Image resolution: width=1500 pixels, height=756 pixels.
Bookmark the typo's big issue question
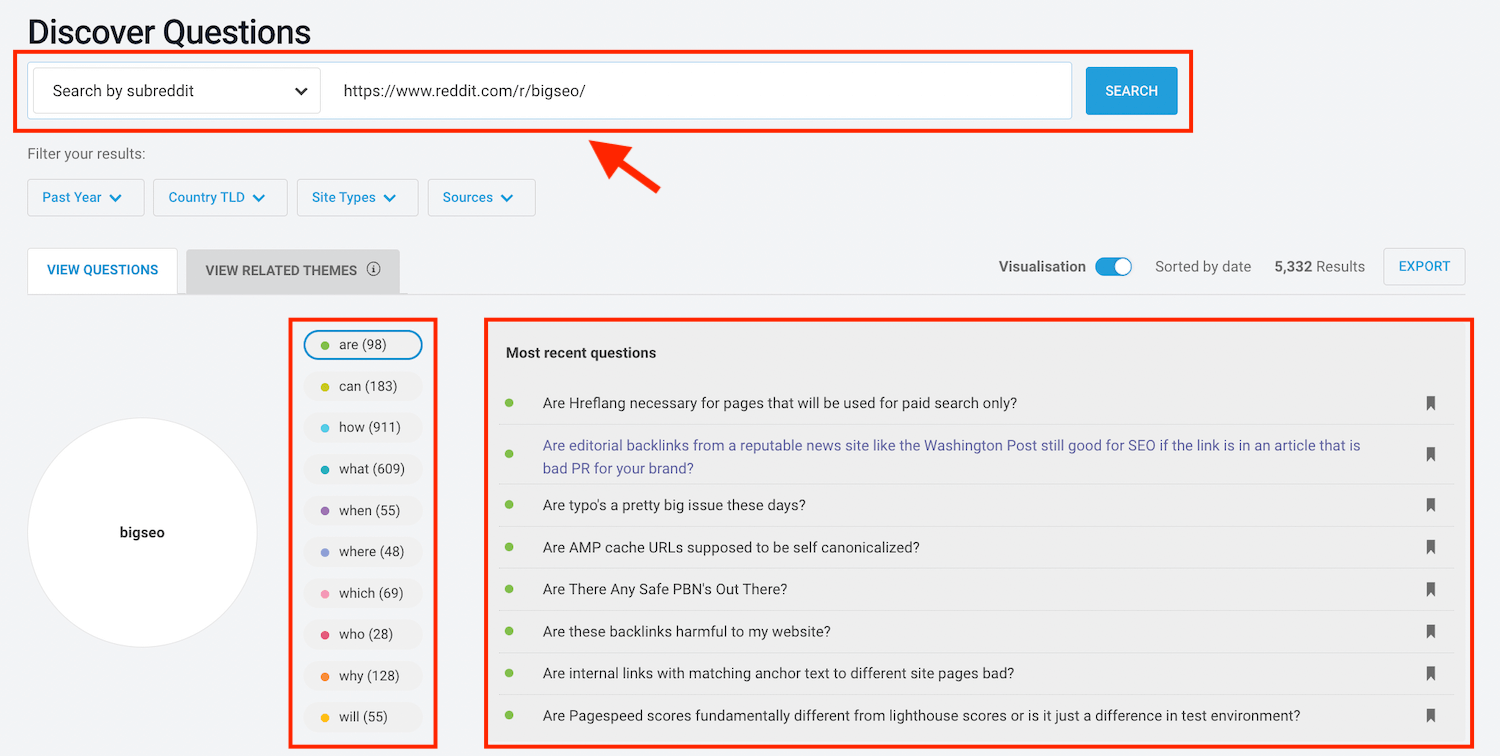[1431, 506]
